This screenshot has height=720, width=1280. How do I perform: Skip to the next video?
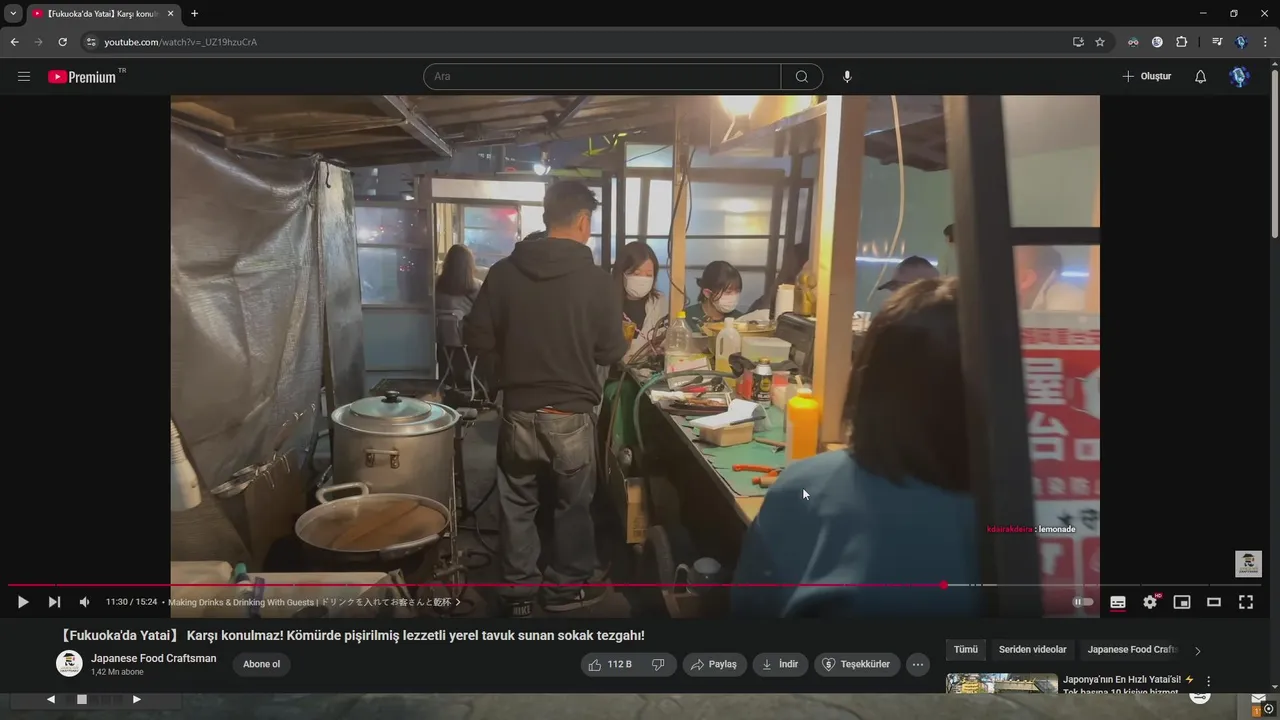point(54,602)
